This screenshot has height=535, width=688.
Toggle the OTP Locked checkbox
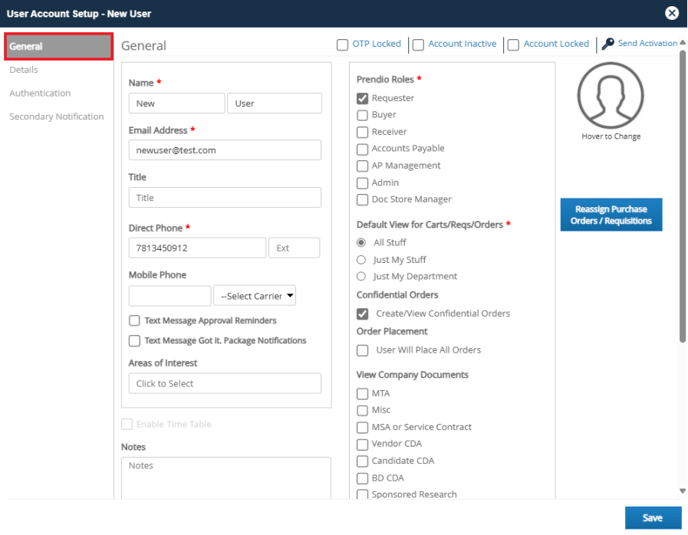tap(342, 45)
